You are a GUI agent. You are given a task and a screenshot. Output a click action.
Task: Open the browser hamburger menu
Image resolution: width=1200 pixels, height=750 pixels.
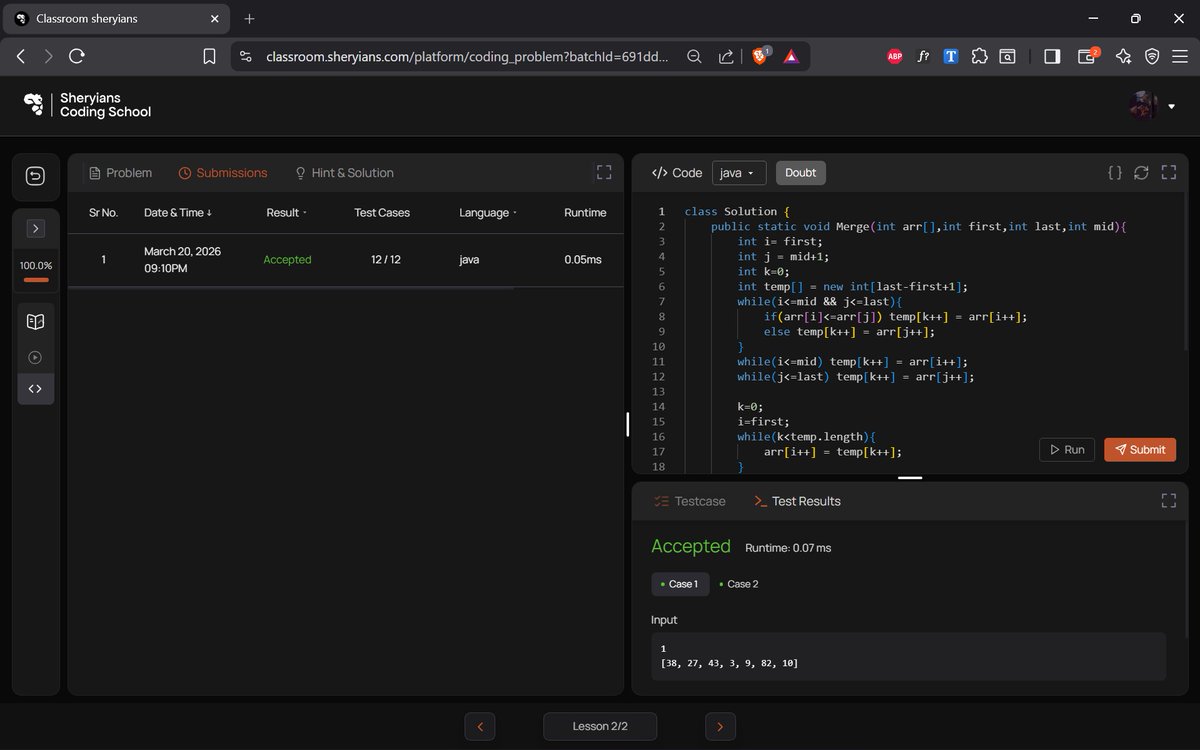point(1180,57)
